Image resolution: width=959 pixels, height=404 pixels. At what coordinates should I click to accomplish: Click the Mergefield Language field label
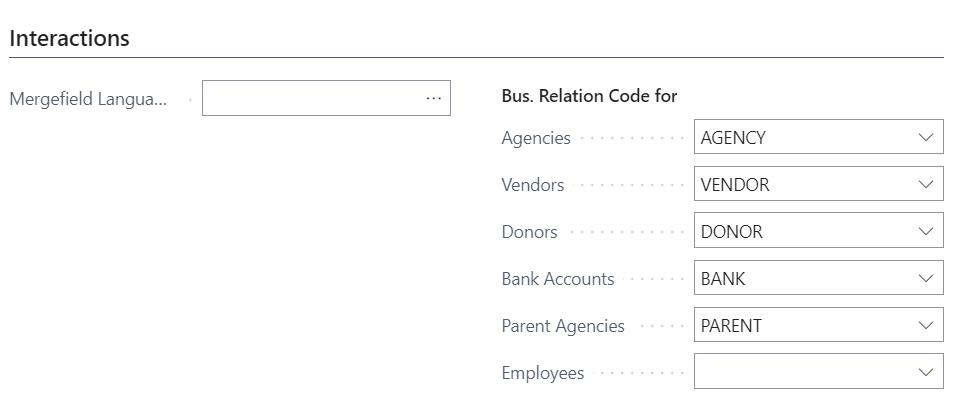(88, 99)
